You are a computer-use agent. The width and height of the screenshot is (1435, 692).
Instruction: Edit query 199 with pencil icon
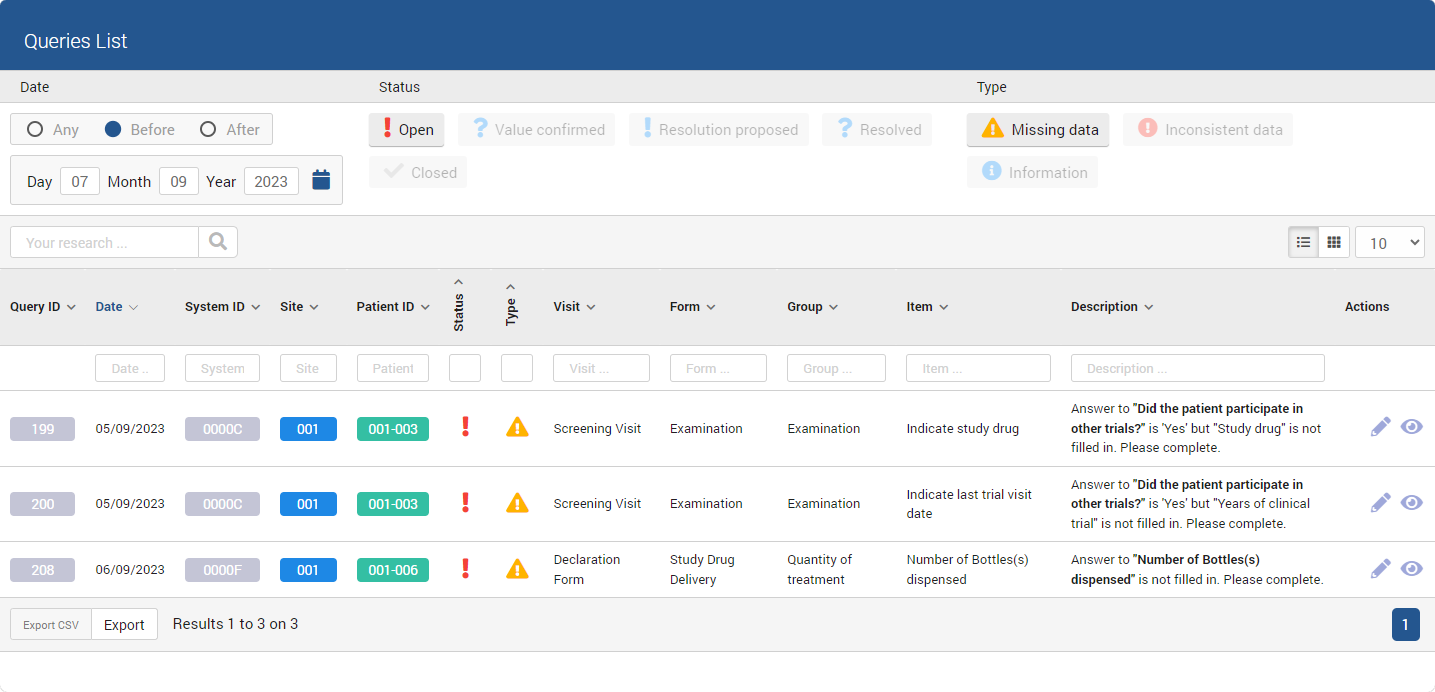(x=1380, y=427)
